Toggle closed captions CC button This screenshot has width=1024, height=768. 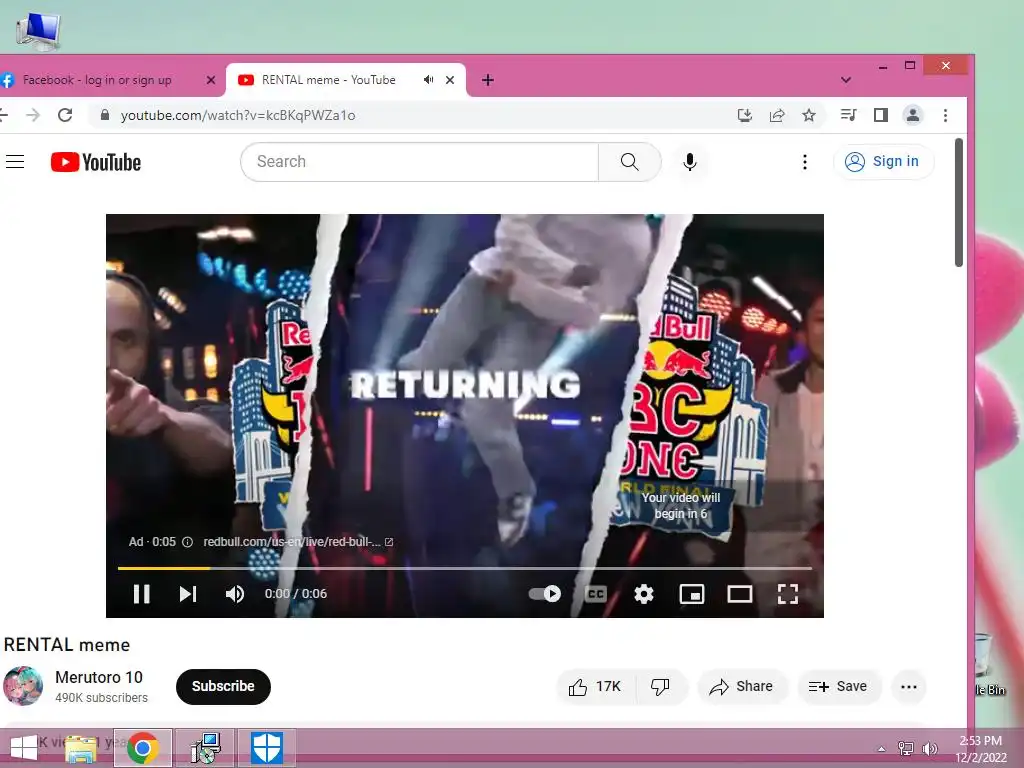[596, 594]
